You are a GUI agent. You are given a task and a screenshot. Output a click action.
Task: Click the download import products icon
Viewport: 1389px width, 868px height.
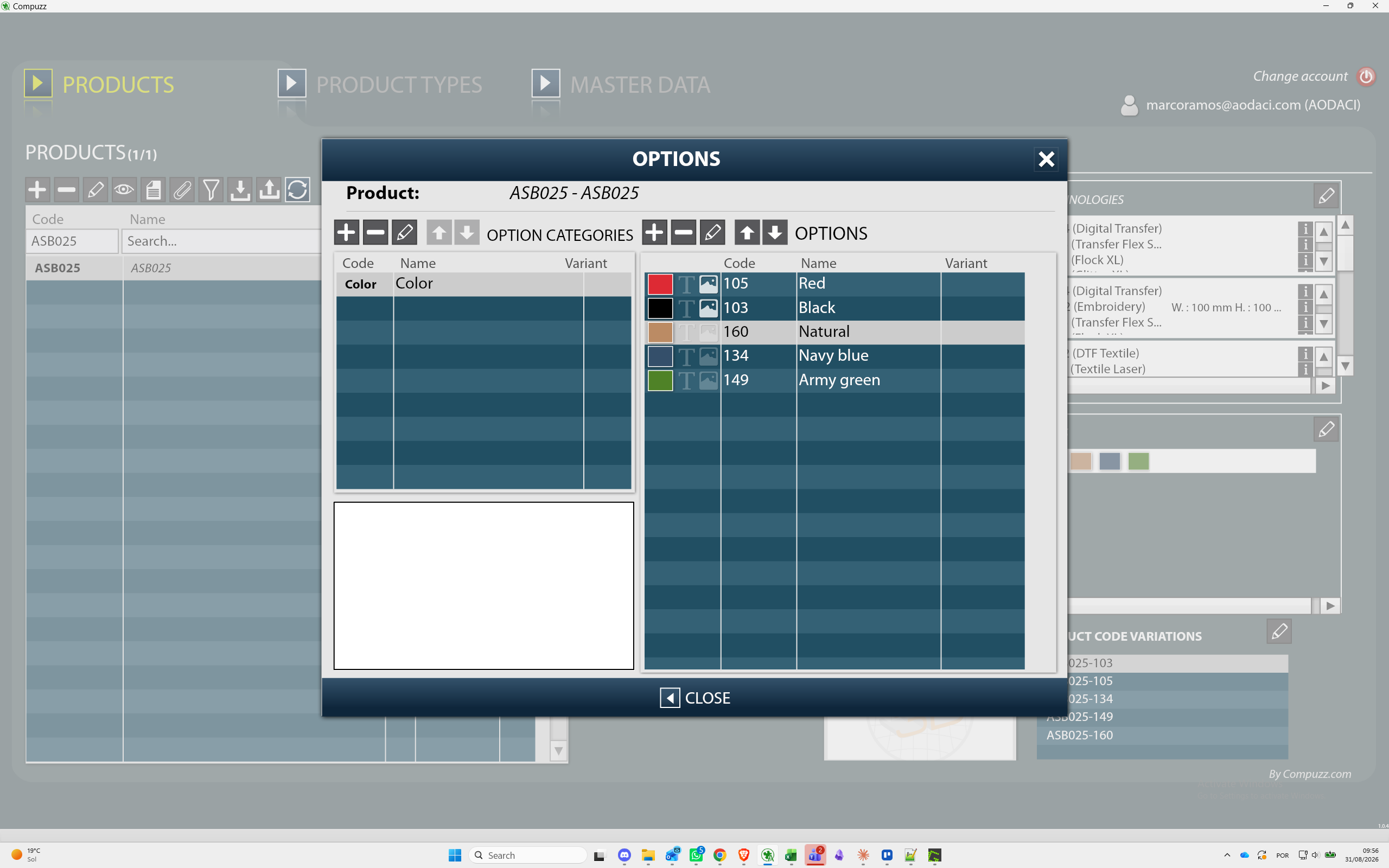[240, 189]
